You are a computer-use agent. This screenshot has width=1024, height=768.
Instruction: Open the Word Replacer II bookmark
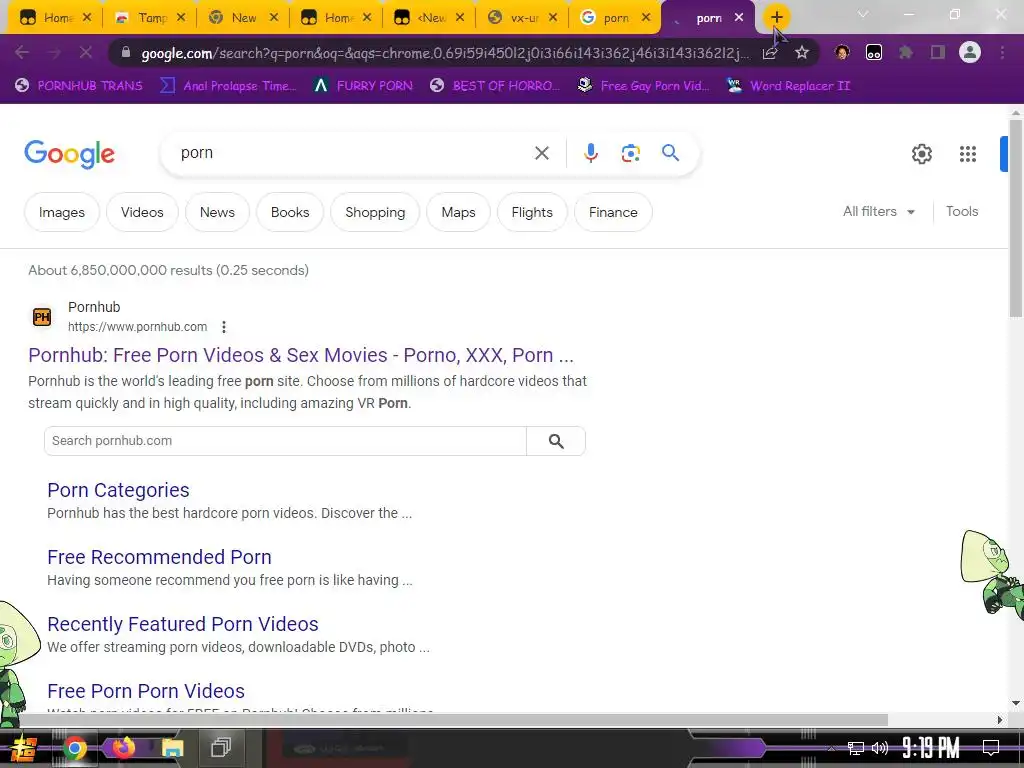(788, 86)
